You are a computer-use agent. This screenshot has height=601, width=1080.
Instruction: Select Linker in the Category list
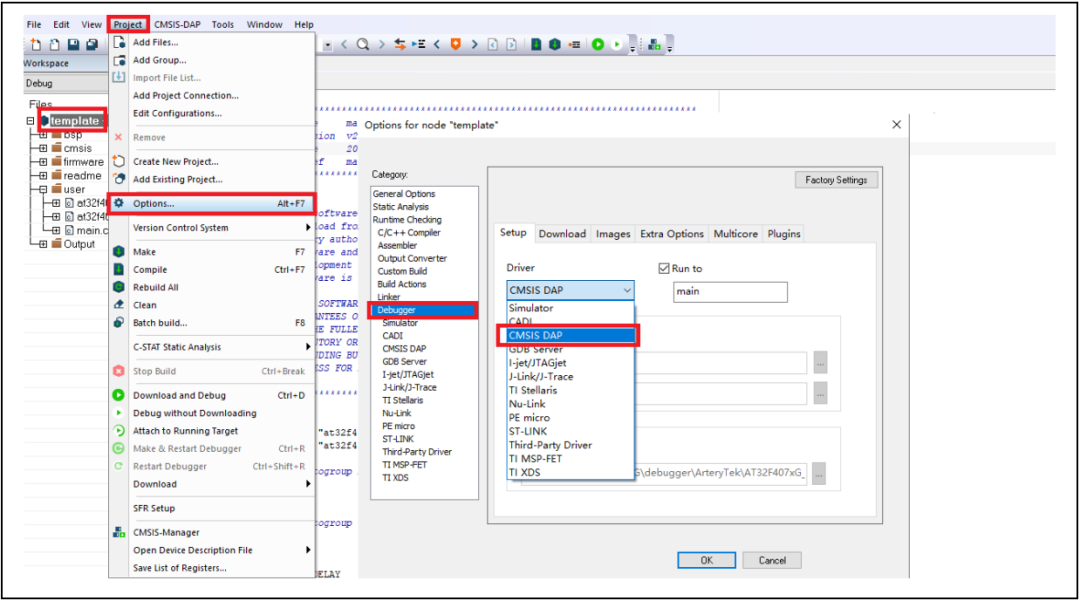(x=388, y=297)
